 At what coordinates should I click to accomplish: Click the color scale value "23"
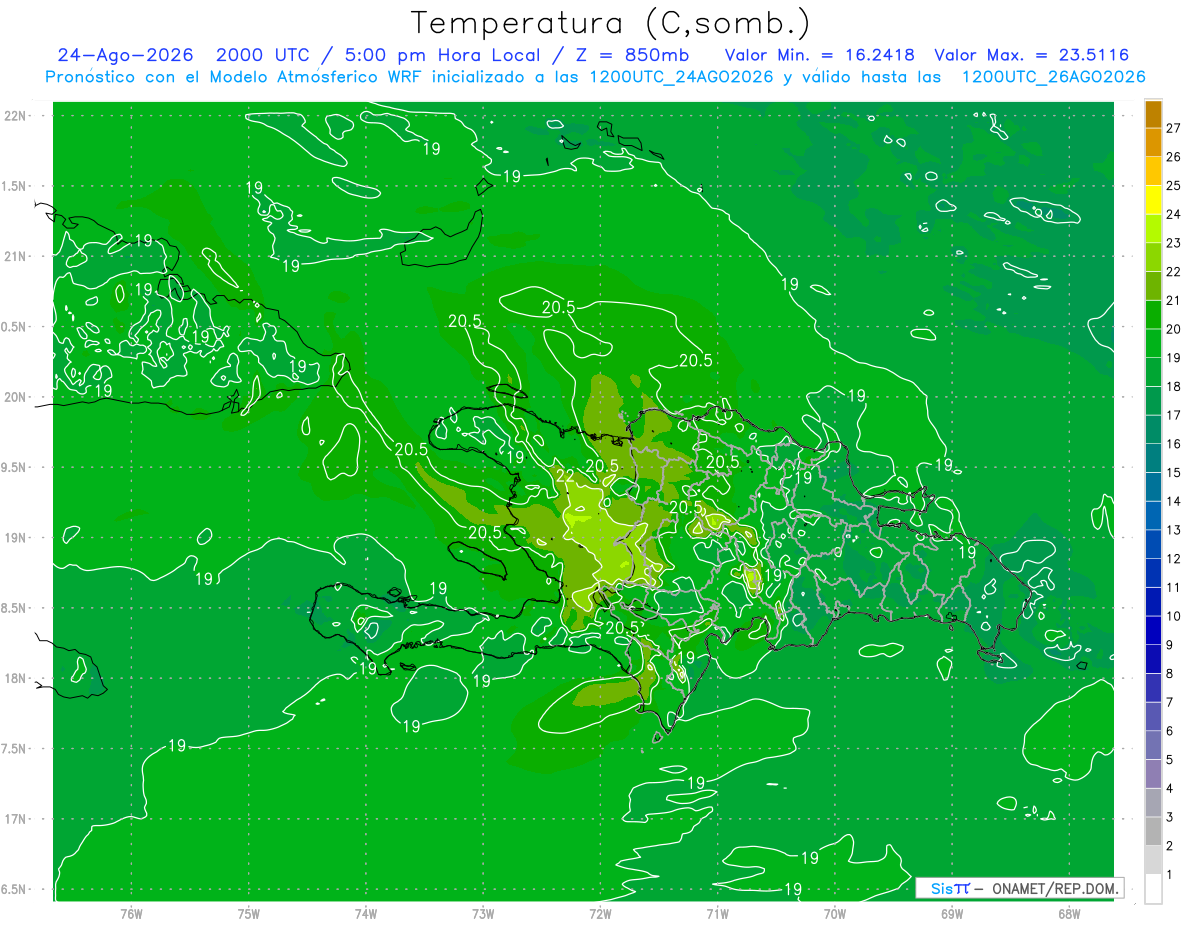tap(1174, 243)
